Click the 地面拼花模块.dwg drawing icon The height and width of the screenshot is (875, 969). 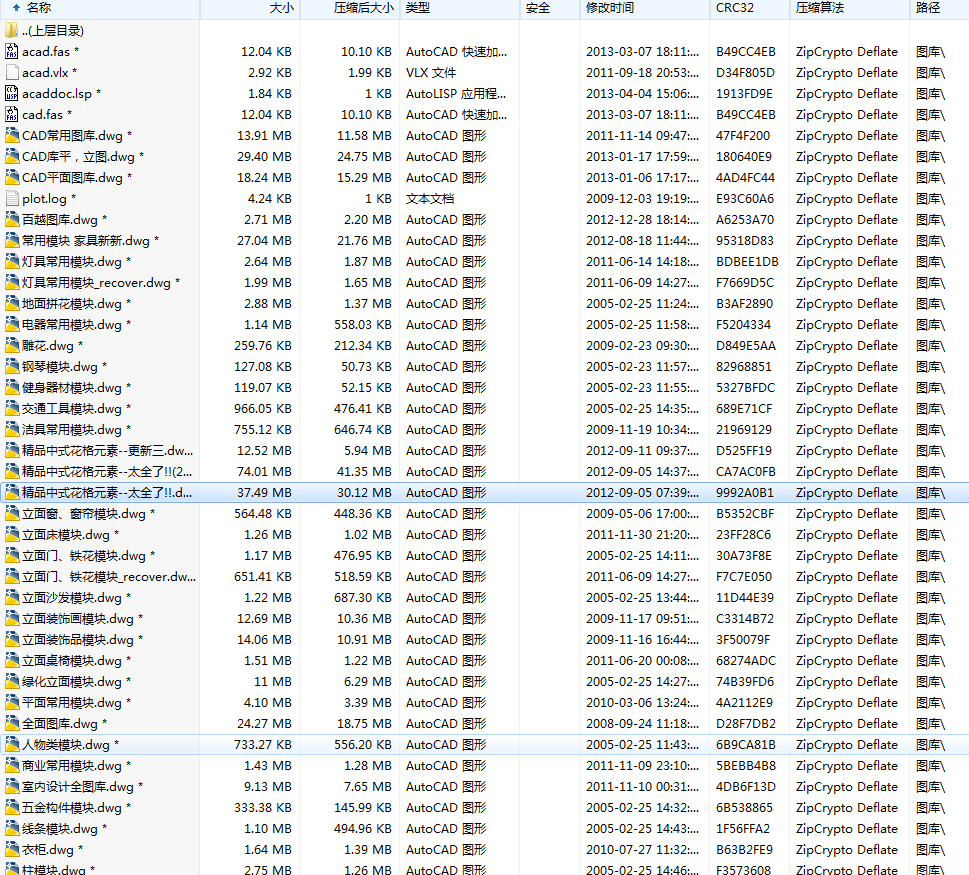point(11,303)
